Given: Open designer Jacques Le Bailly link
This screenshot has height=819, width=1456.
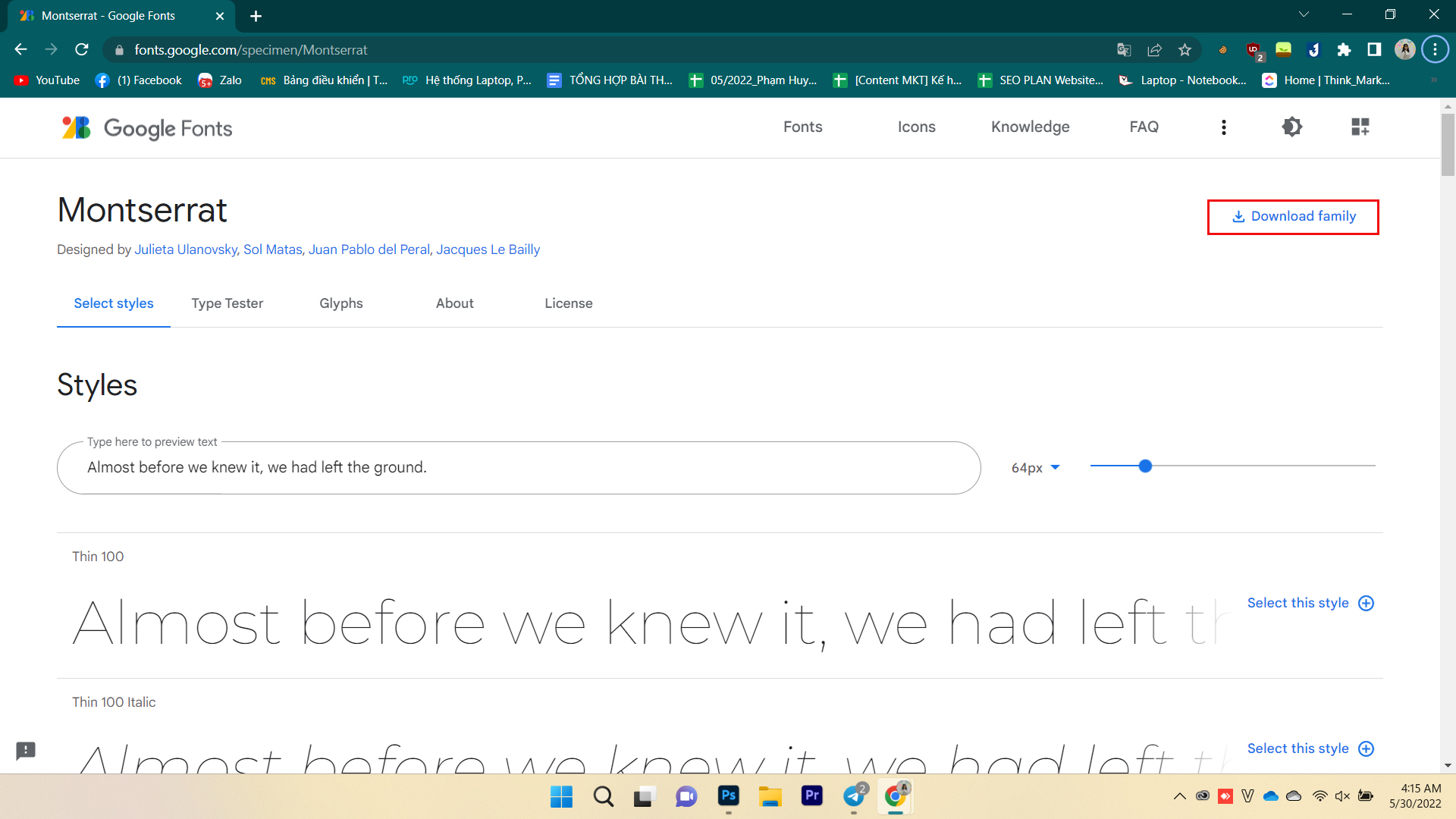Looking at the screenshot, I should pos(488,249).
